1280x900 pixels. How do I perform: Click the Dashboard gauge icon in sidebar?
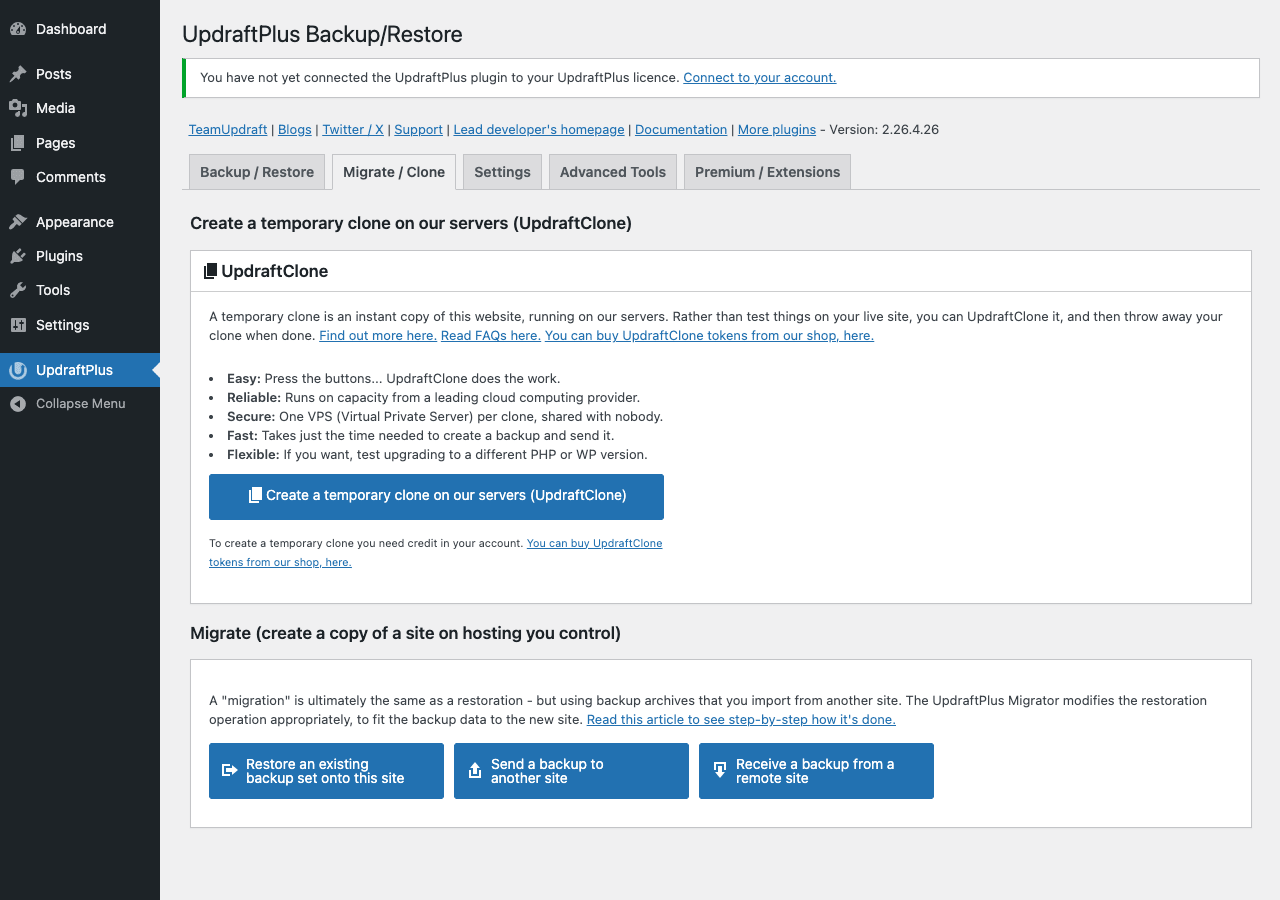[18, 29]
